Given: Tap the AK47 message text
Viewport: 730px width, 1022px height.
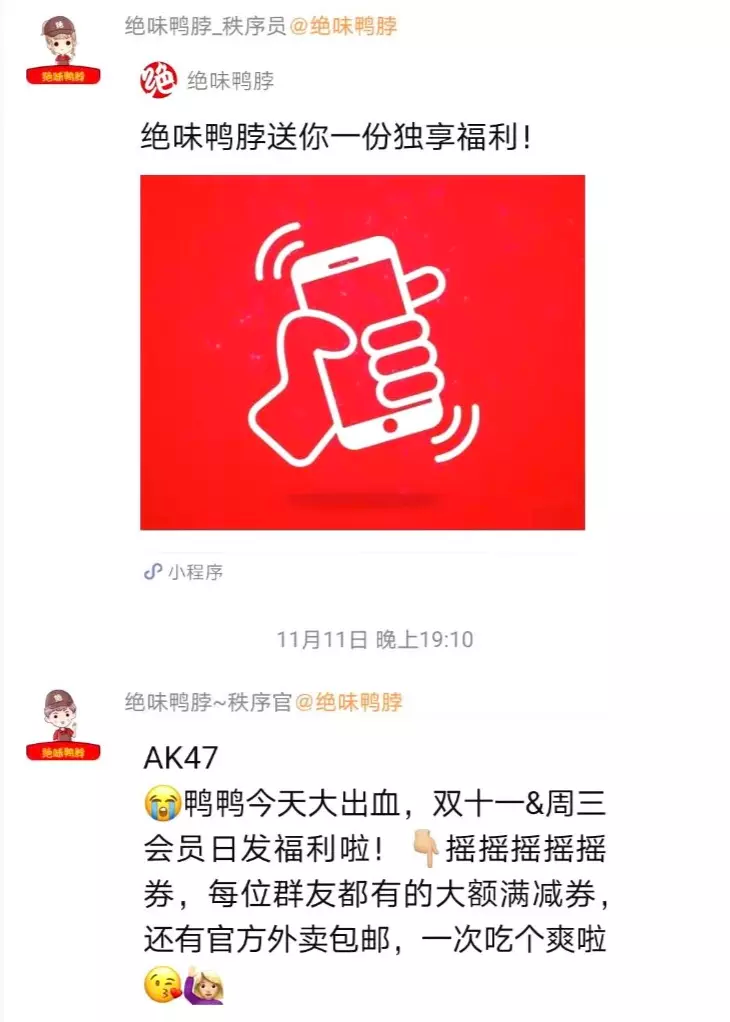Looking at the screenshot, I should click(181, 757).
